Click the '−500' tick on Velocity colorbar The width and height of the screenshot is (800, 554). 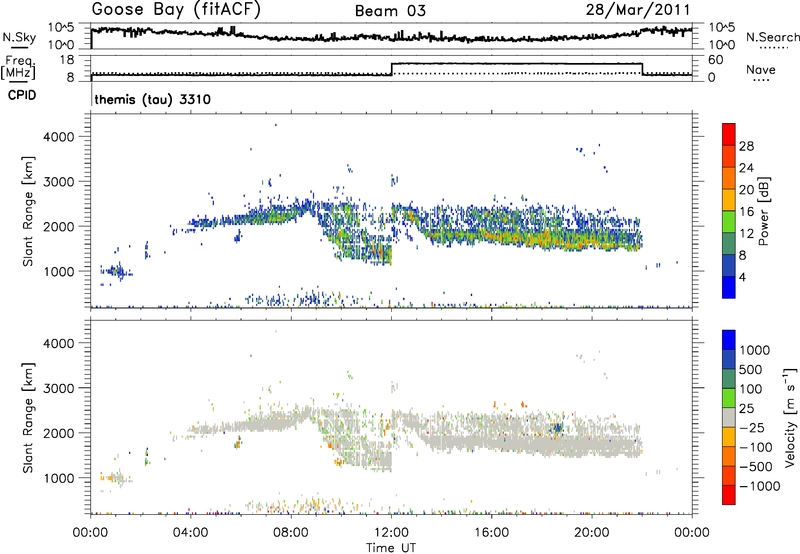click(756, 466)
